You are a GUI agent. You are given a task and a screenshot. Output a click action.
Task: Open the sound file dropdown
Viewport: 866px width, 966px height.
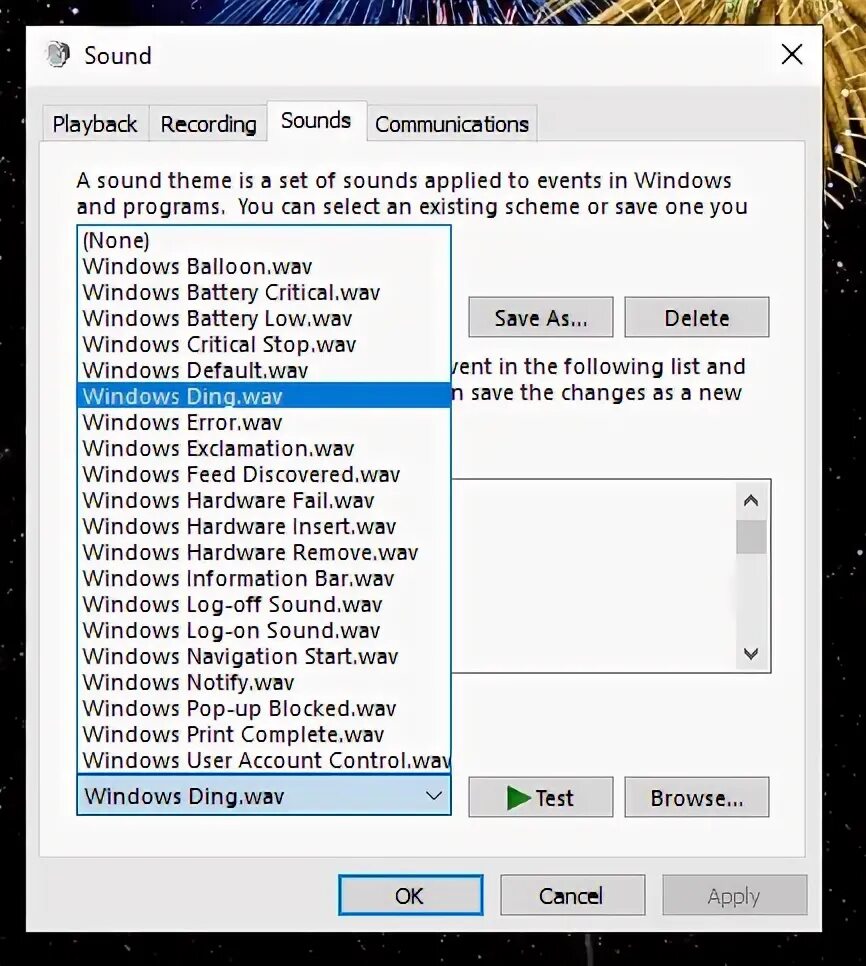coord(434,796)
